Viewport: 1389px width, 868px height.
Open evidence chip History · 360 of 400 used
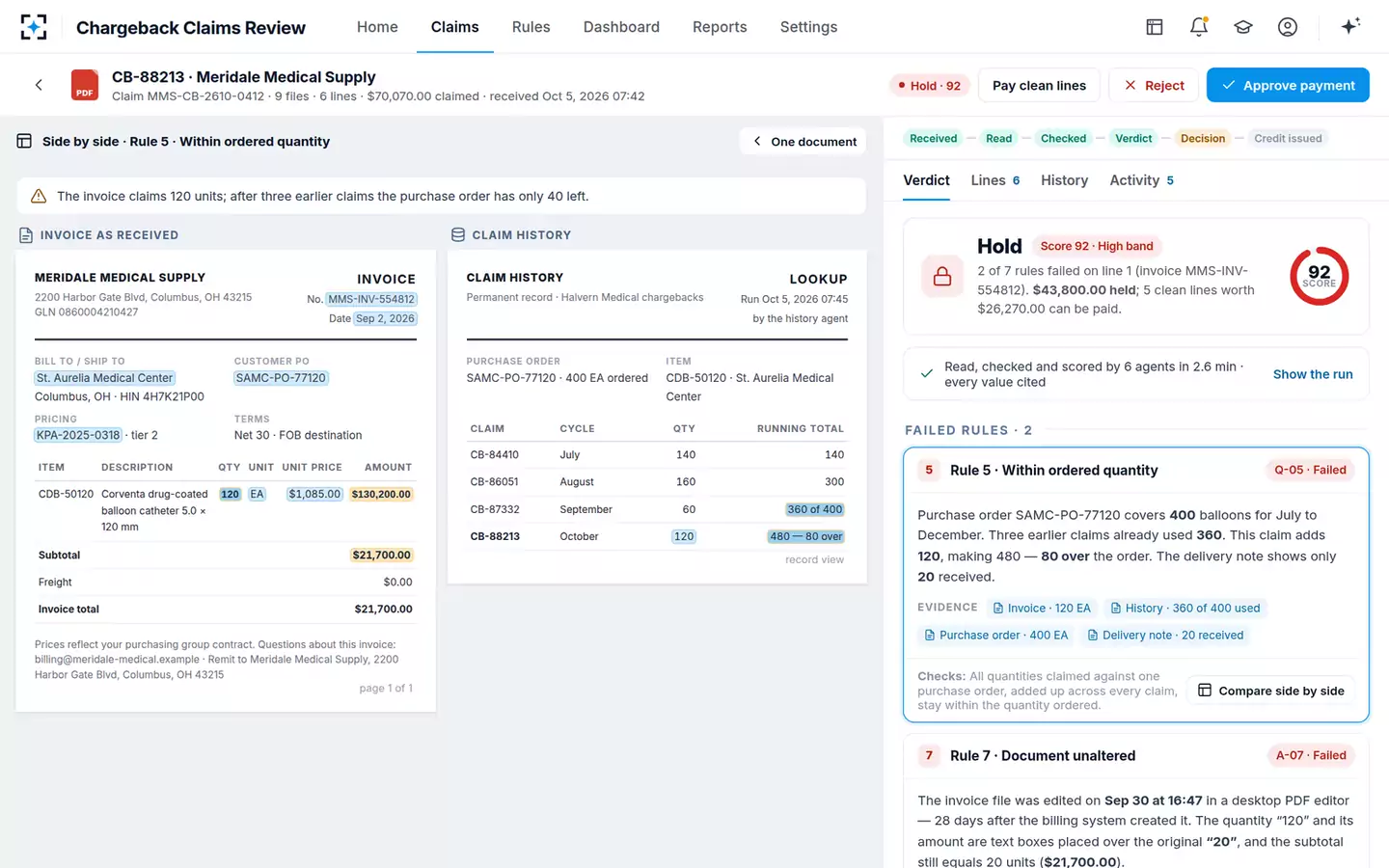pos(1185,608)
